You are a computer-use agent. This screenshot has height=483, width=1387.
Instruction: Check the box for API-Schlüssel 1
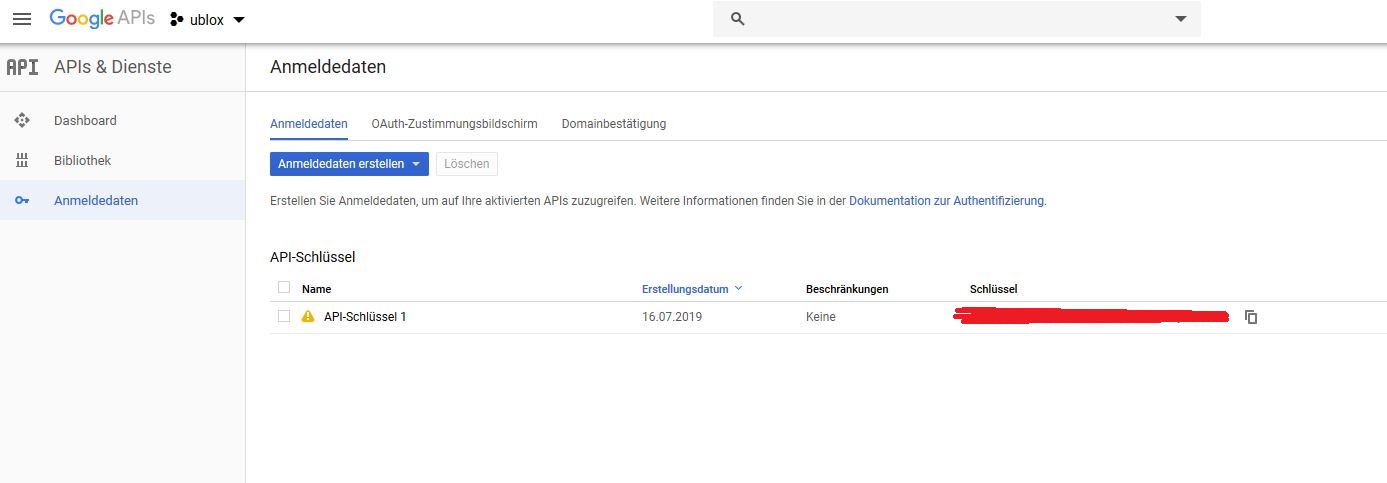click(x=284, y=317)
